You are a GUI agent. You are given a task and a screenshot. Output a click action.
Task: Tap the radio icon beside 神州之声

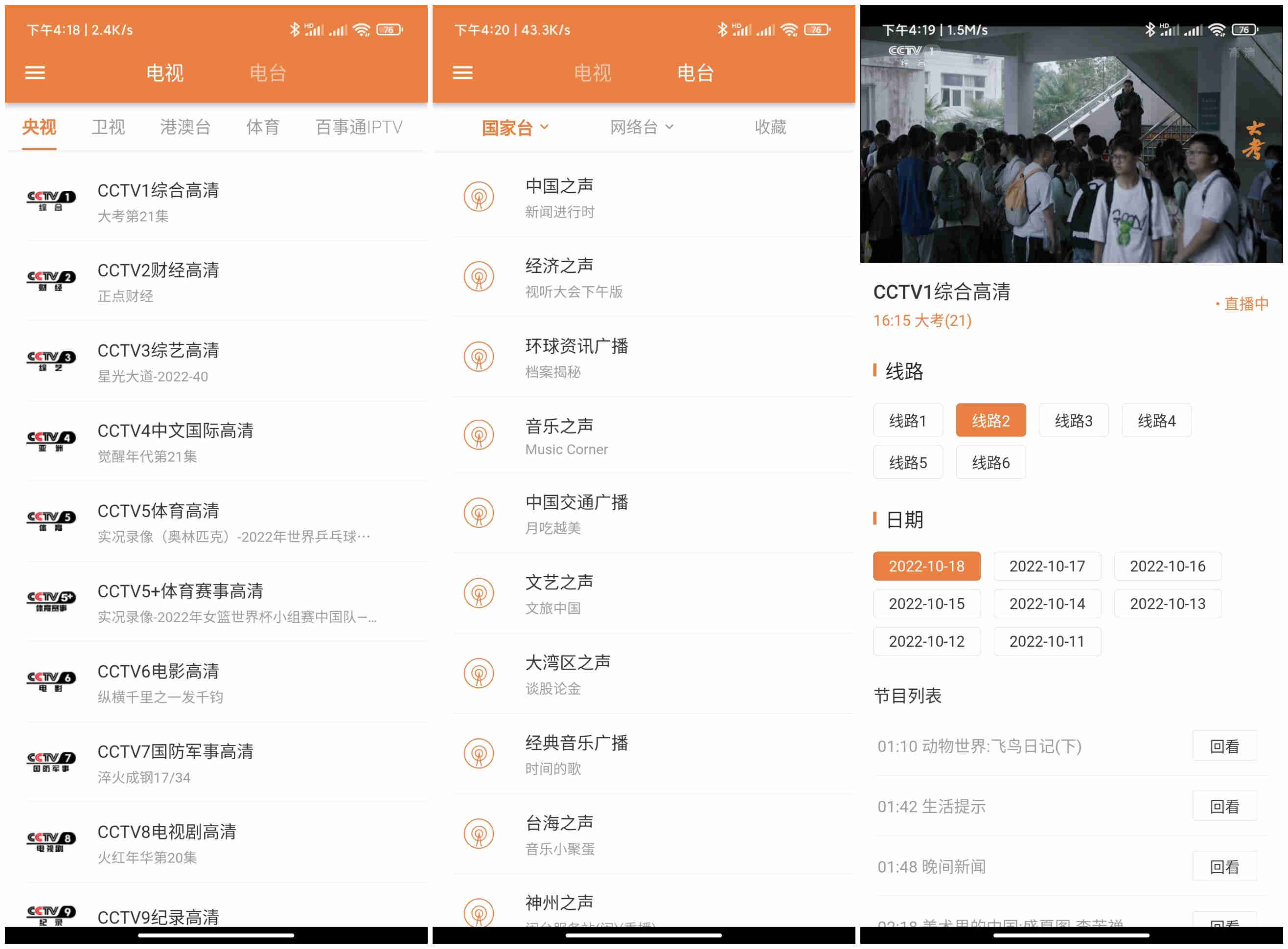(479, 913)
